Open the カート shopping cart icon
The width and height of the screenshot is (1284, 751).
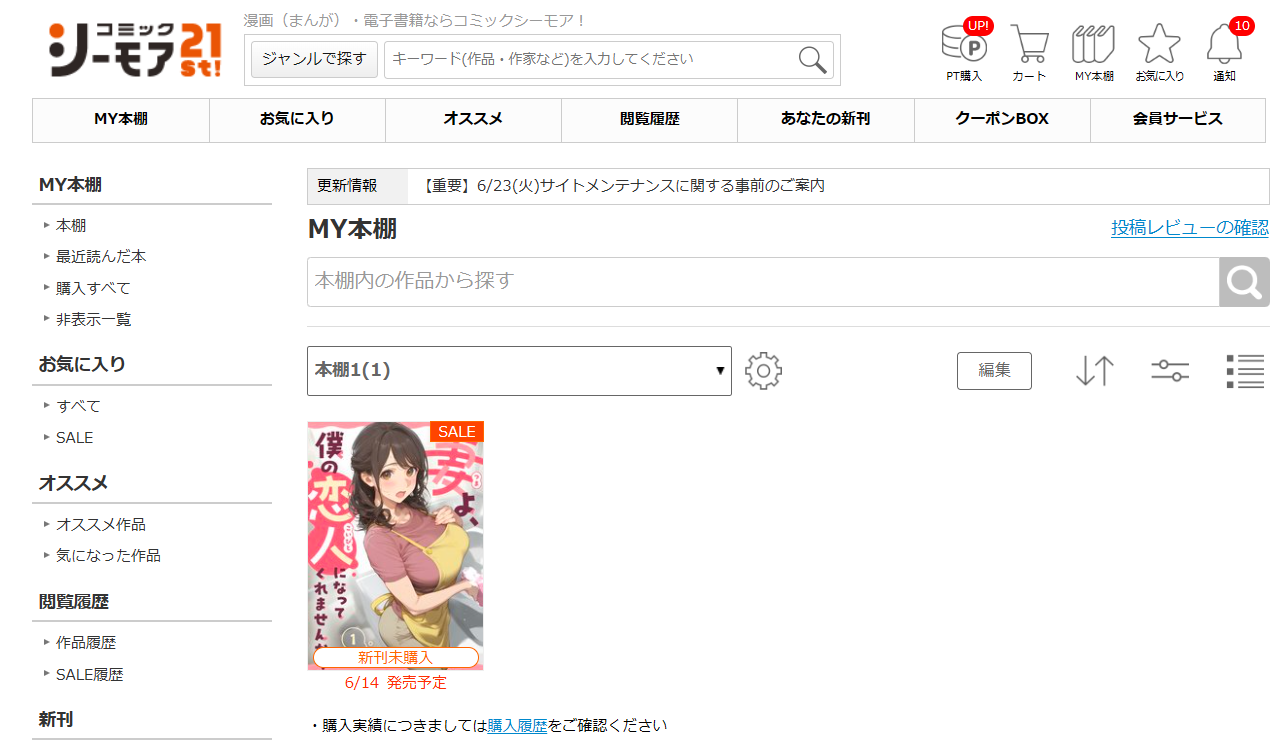(1029, 53)
